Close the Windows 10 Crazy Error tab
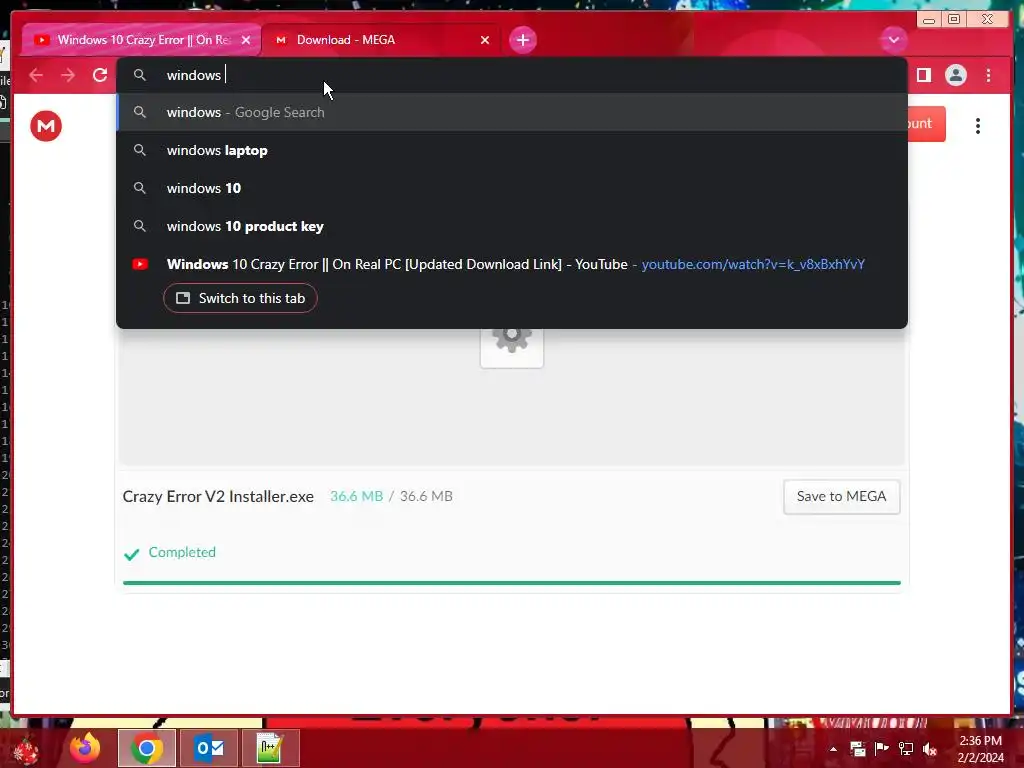 246,40
